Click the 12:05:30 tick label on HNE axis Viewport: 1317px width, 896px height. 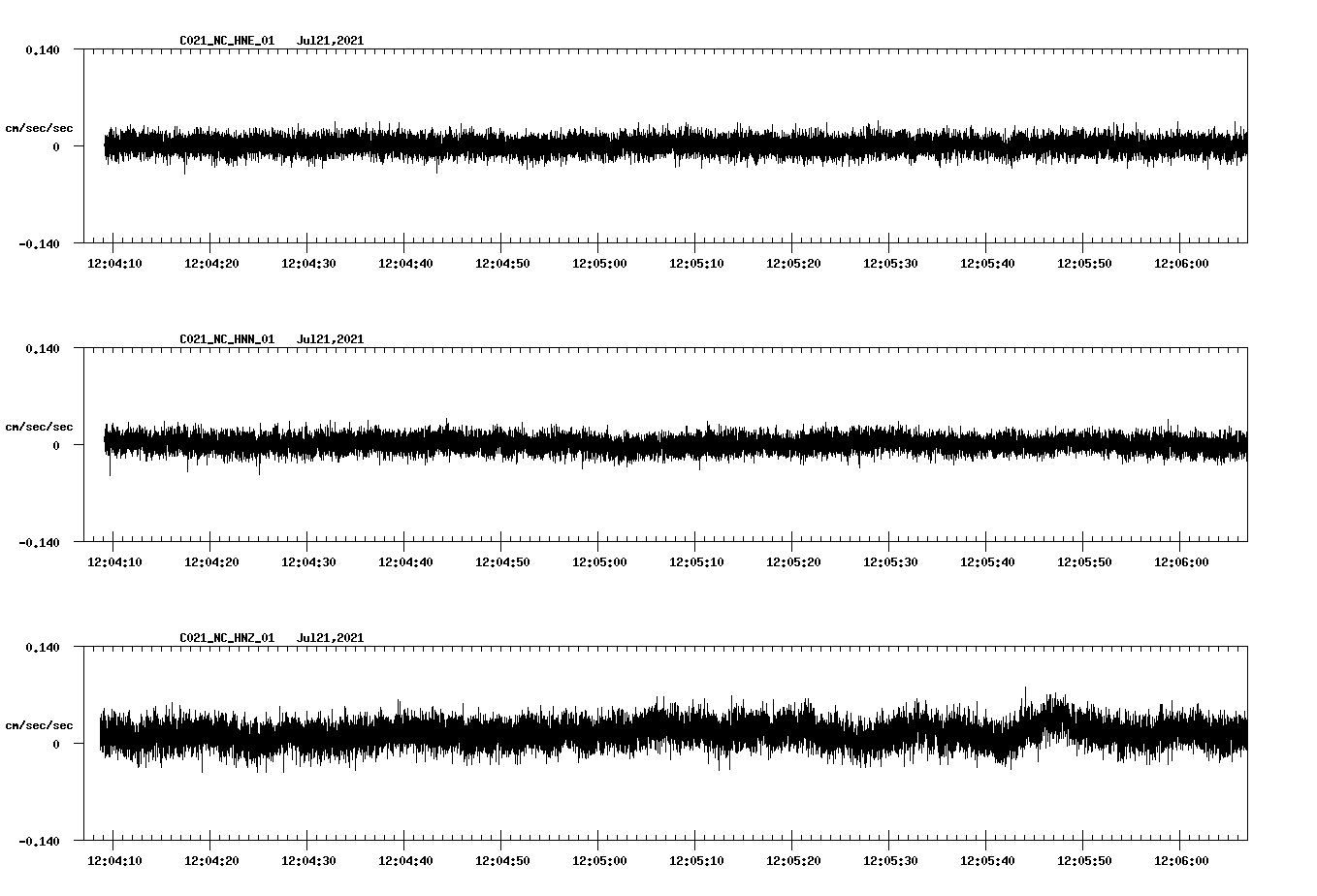coord(891,262)
